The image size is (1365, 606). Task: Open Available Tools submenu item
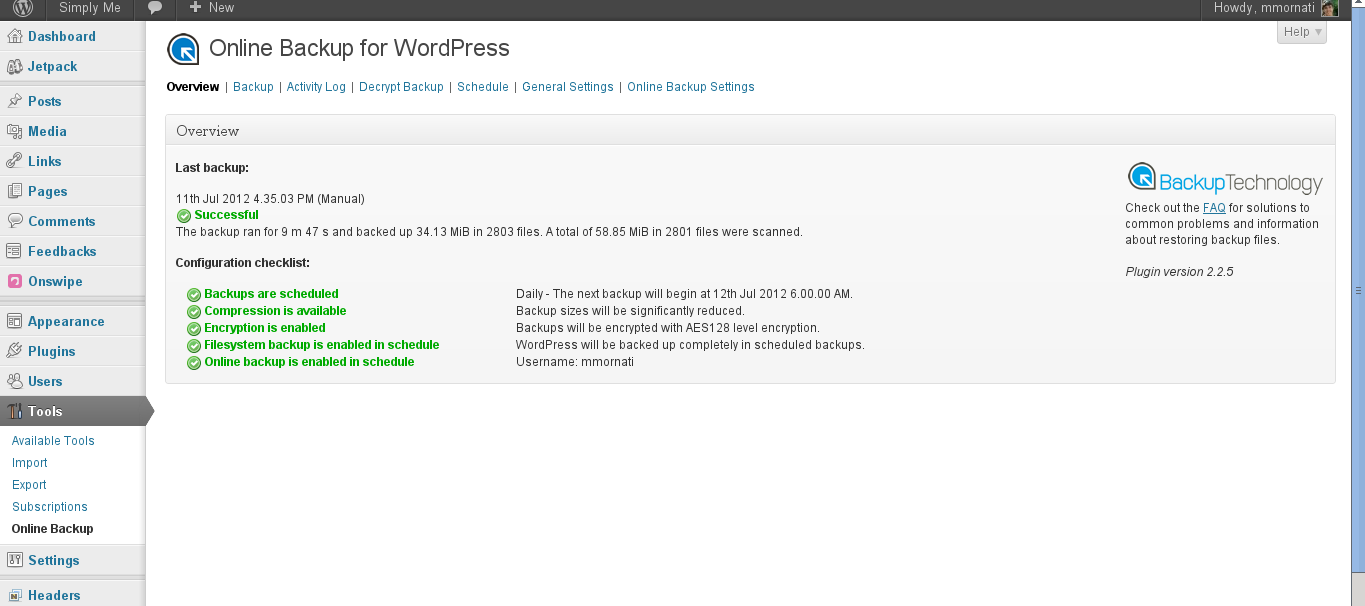pos(53,441)
